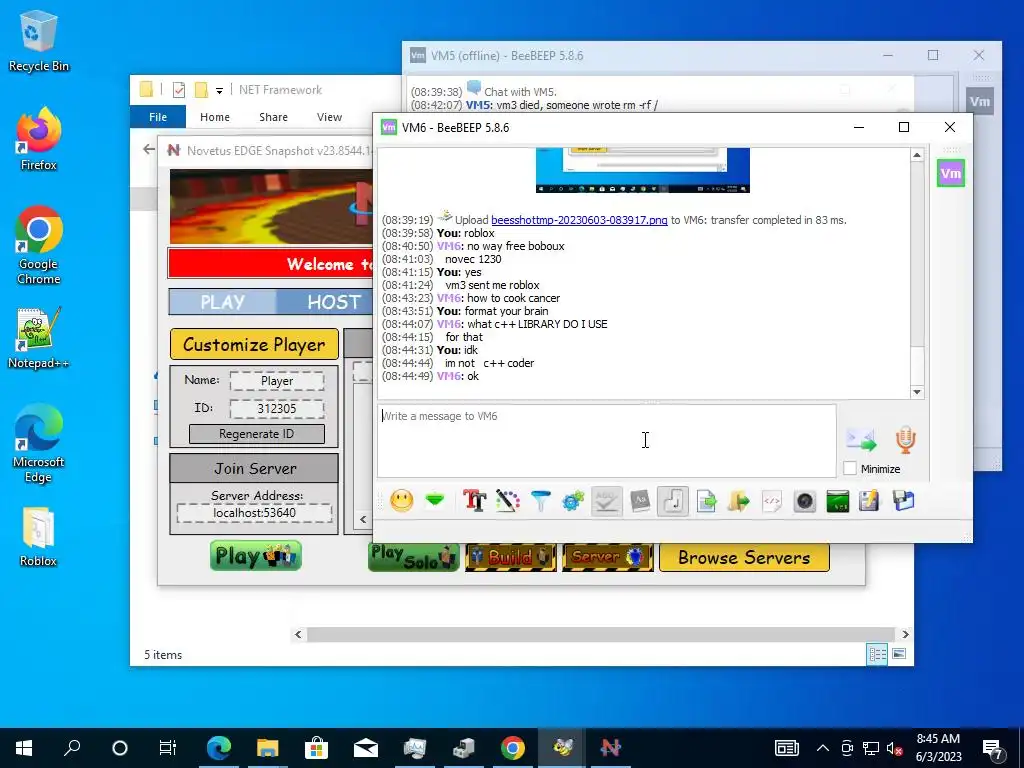This screenshot has height=768, width=1024.
Task: Click the Aa dictionary word completer icon
Action: click(640, 501)
